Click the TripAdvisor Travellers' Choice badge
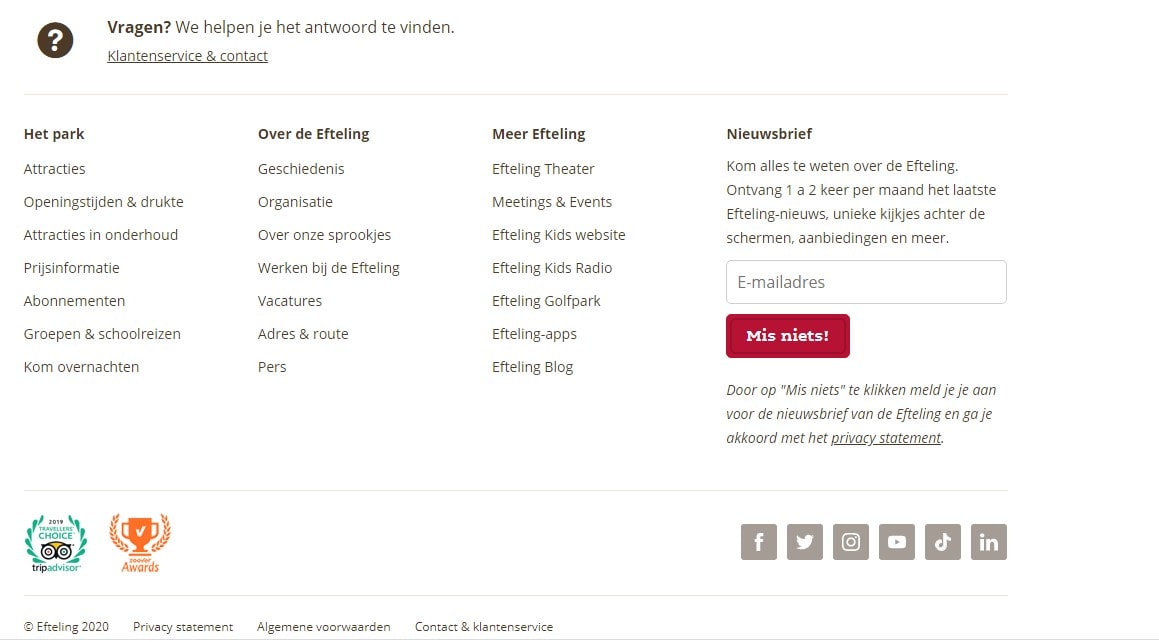Viewport: 1159px width, 642px height. pos(56,544)
